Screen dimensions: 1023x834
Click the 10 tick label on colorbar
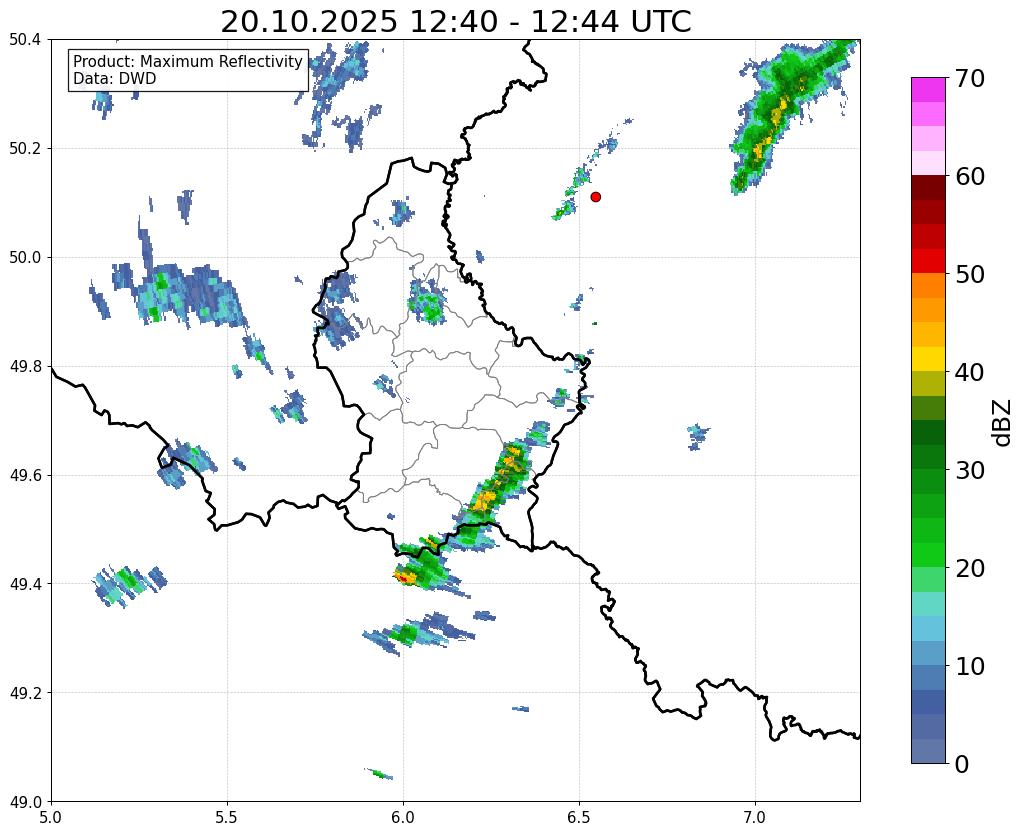tap(969, 666)
